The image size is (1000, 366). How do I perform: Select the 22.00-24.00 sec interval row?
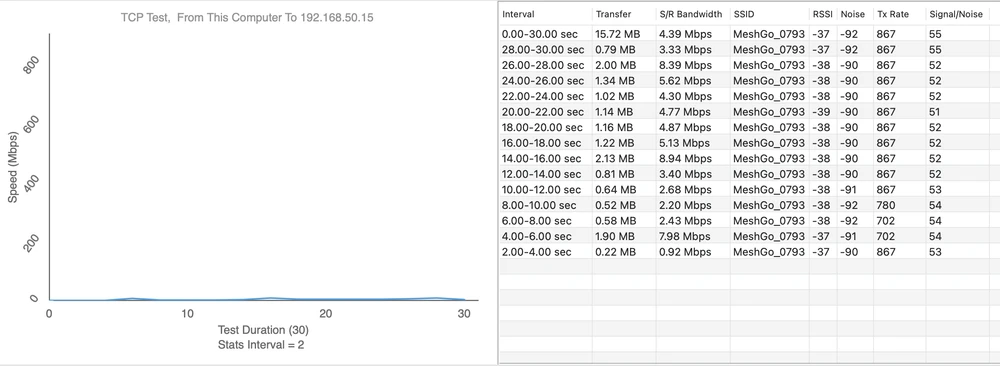(x=749, y=96)
